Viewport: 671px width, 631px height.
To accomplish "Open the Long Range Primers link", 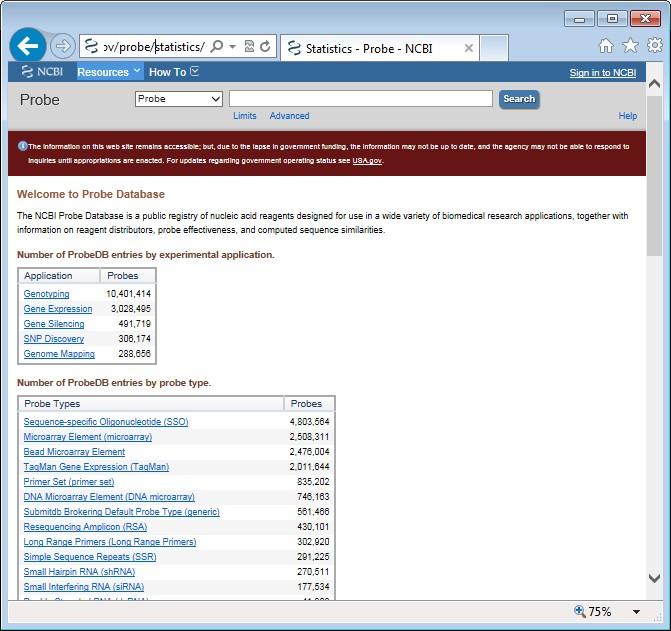I will (110, 542).
